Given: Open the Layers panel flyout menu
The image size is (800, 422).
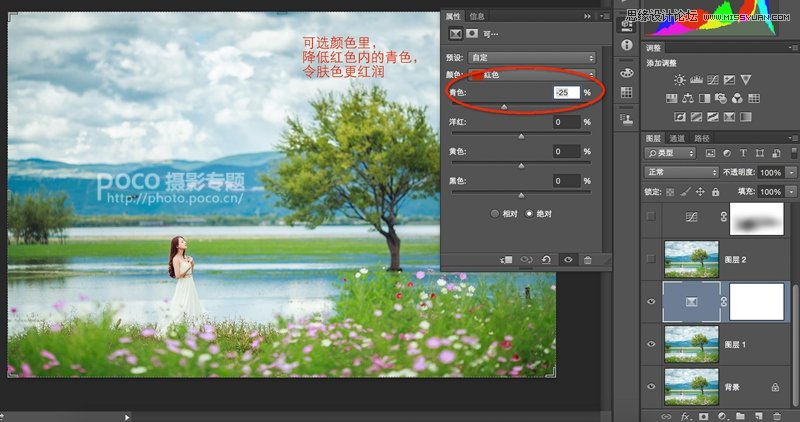Looking at the screenshot, I should [x=792, y=138].
